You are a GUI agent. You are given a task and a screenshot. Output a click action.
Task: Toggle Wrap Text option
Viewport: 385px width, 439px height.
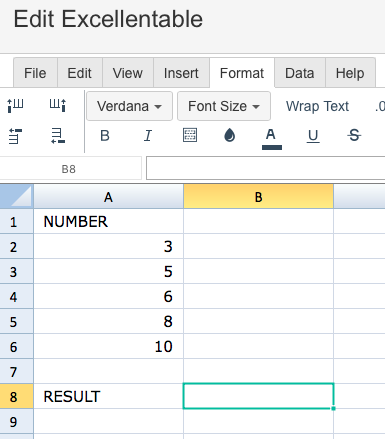(x=317, y=106)
